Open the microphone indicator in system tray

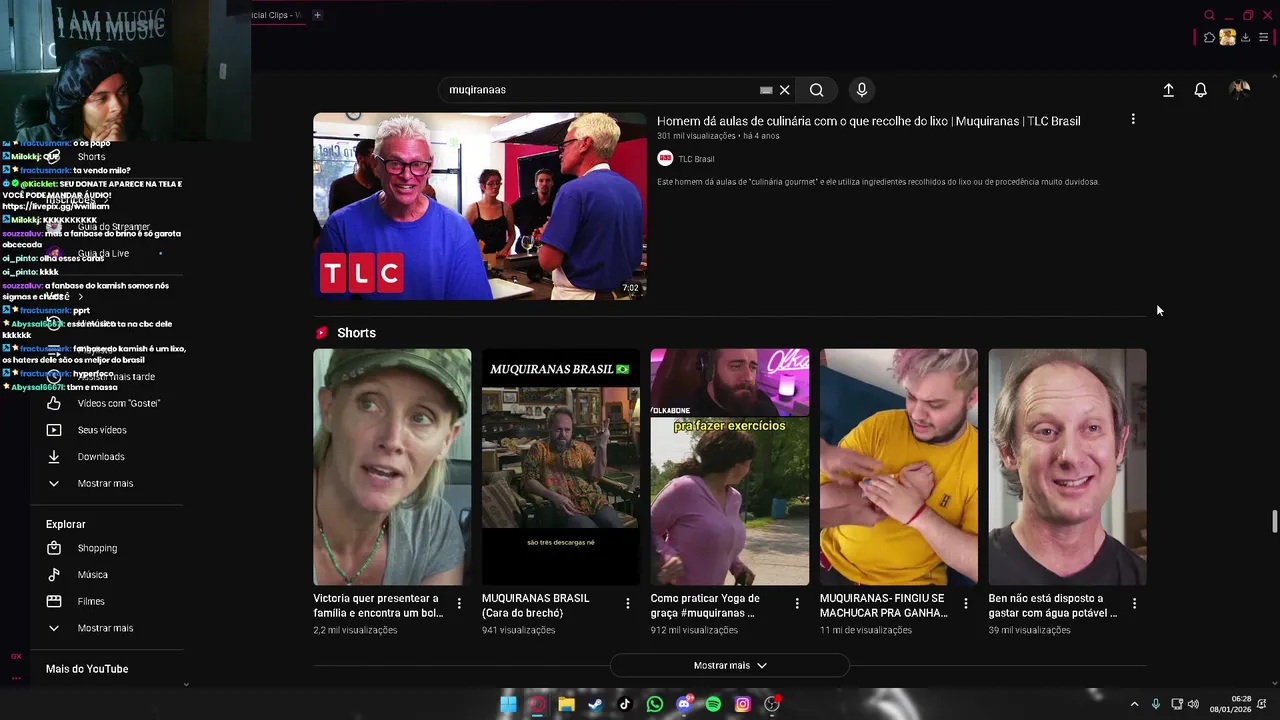click(x=1156, y=704)
